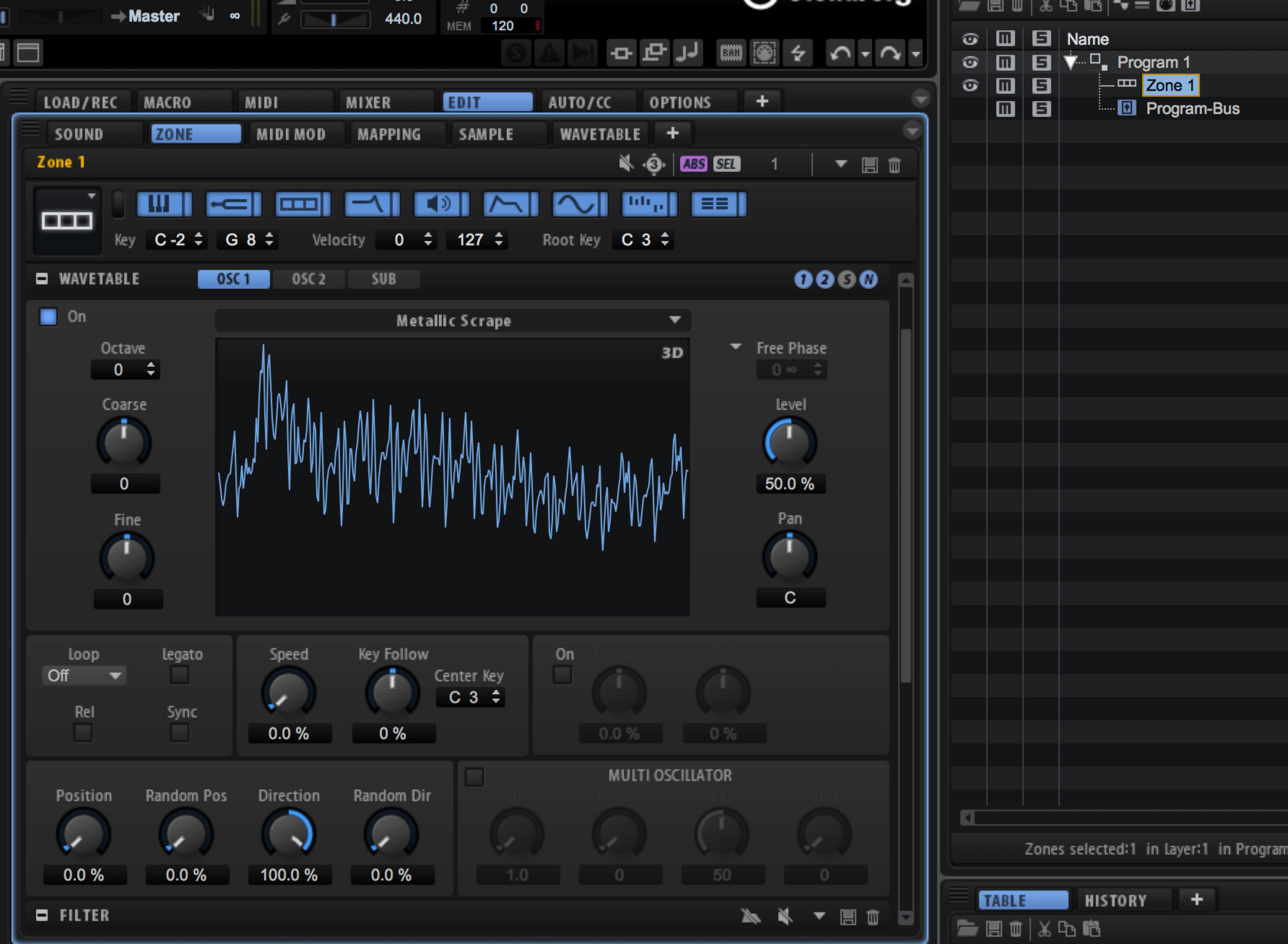
Task: Open the LFO sine wave section icon
Action: tap(580, 204)
